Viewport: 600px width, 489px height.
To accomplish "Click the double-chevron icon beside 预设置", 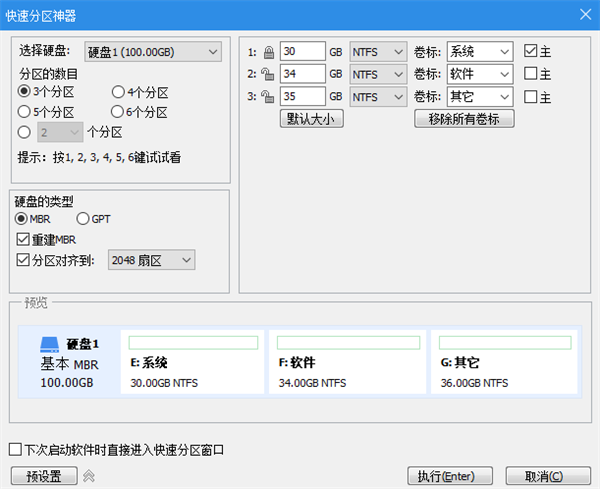I will 89,476.
